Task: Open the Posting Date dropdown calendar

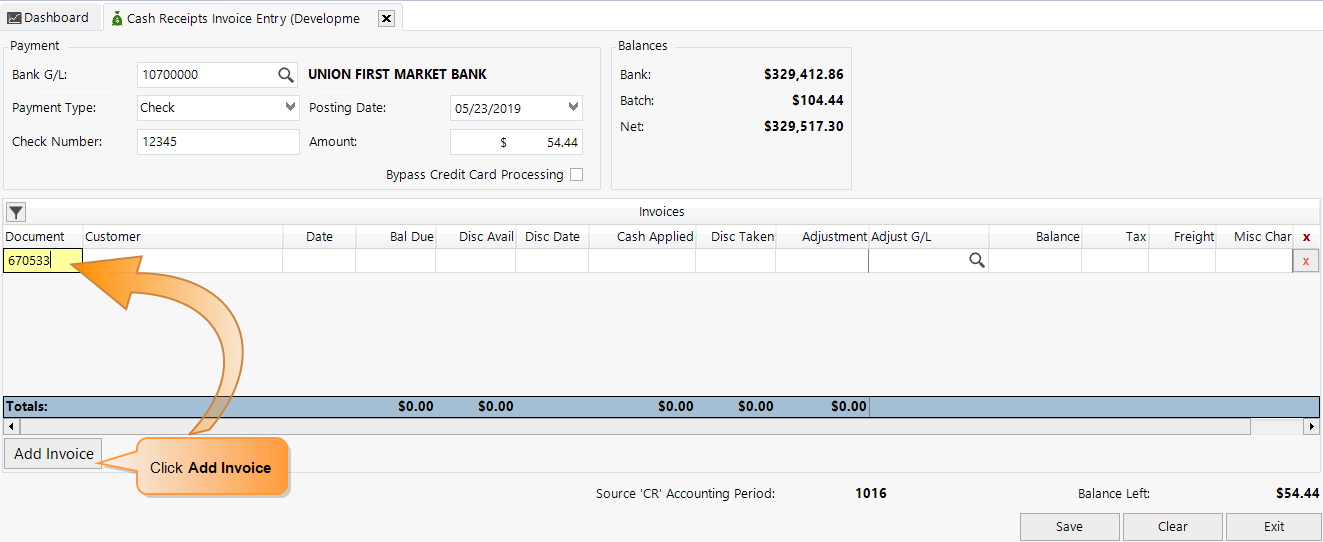Action: pos(573,107)
